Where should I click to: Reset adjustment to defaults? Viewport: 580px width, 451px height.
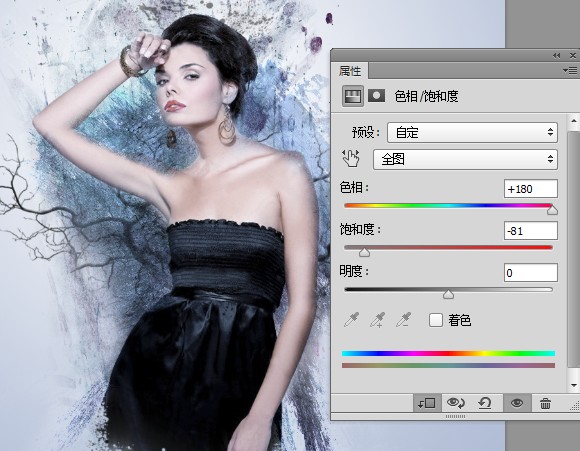tap(485, 403)
